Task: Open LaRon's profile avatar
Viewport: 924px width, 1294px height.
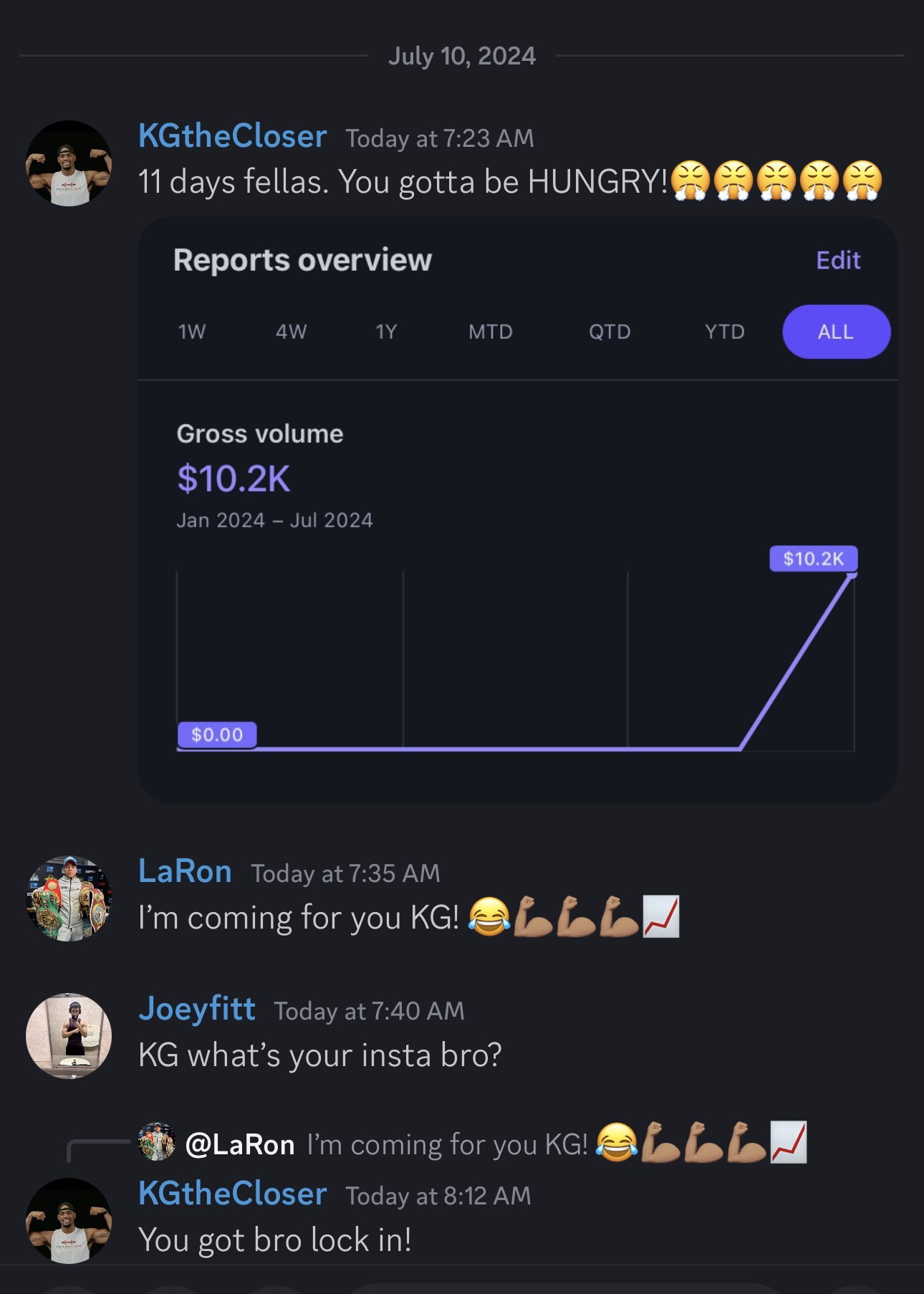Action: (x=69, y=898)
